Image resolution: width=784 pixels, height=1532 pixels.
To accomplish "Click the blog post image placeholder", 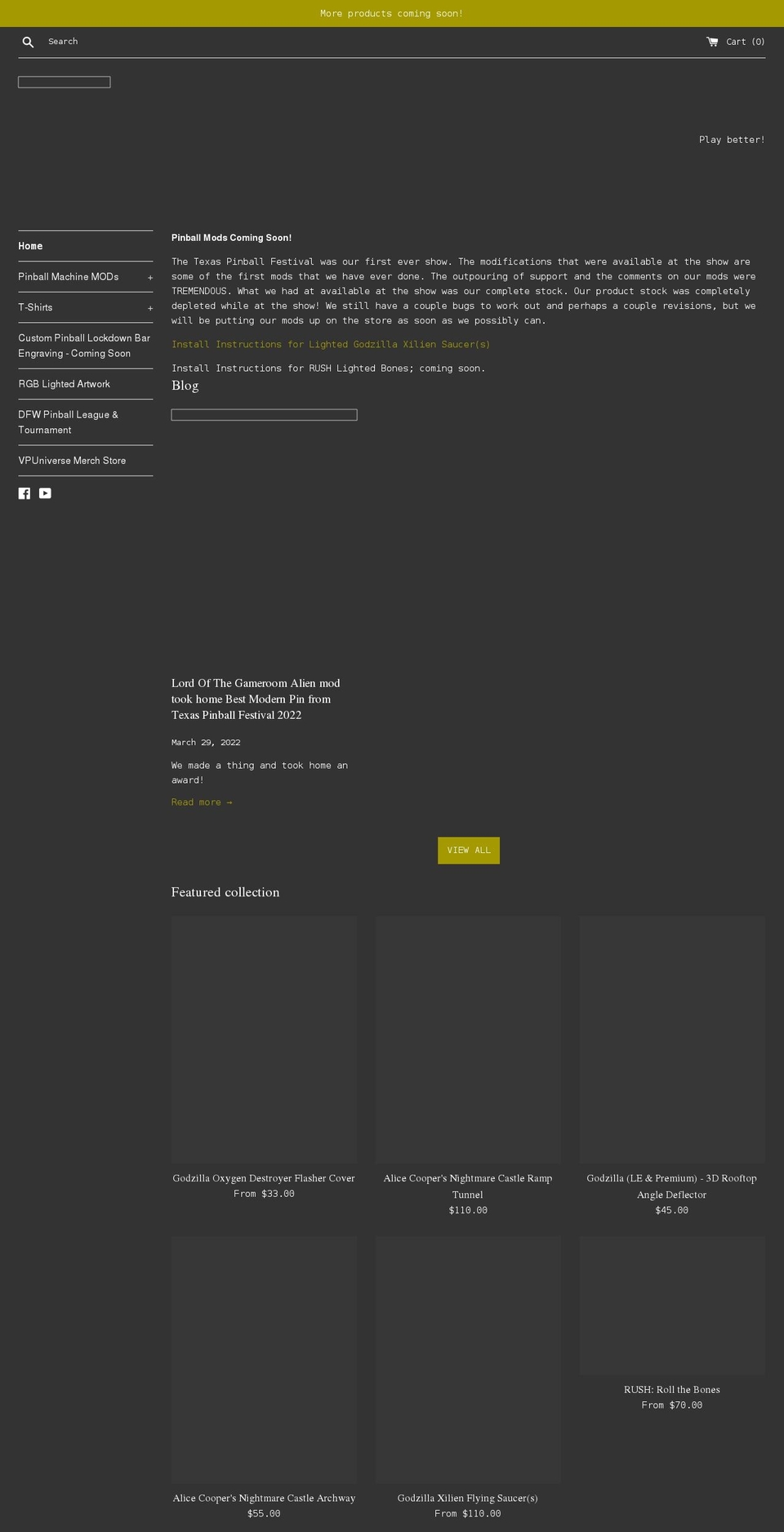I will [264, 415].
